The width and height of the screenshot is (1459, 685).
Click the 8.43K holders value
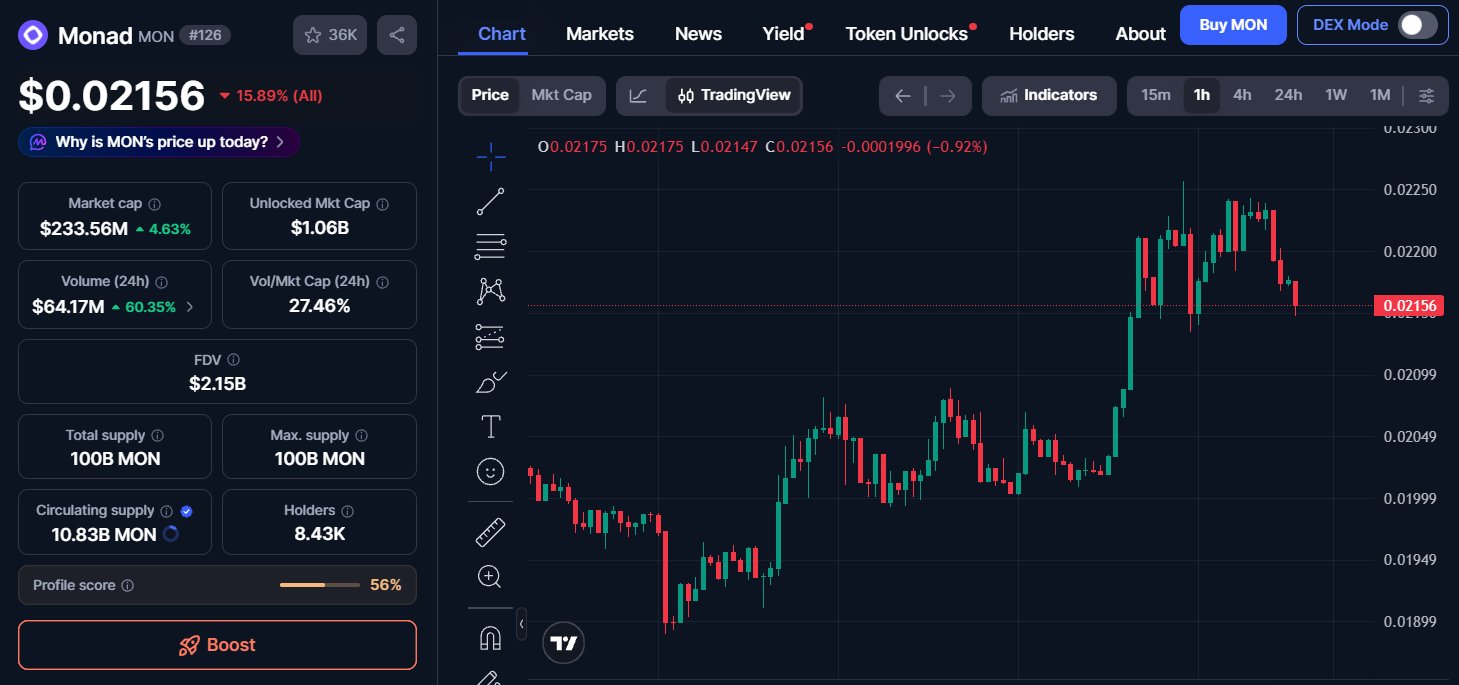pyautogui.click(x=319, y=534)
